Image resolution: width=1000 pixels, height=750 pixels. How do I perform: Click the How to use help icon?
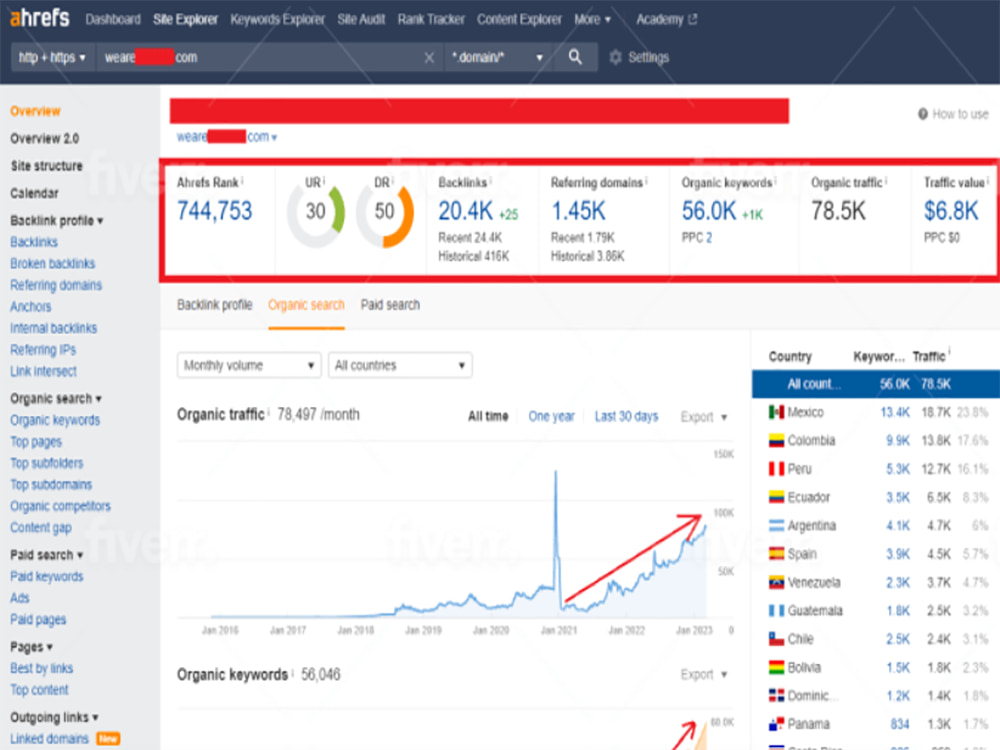[x=923, y=114]
